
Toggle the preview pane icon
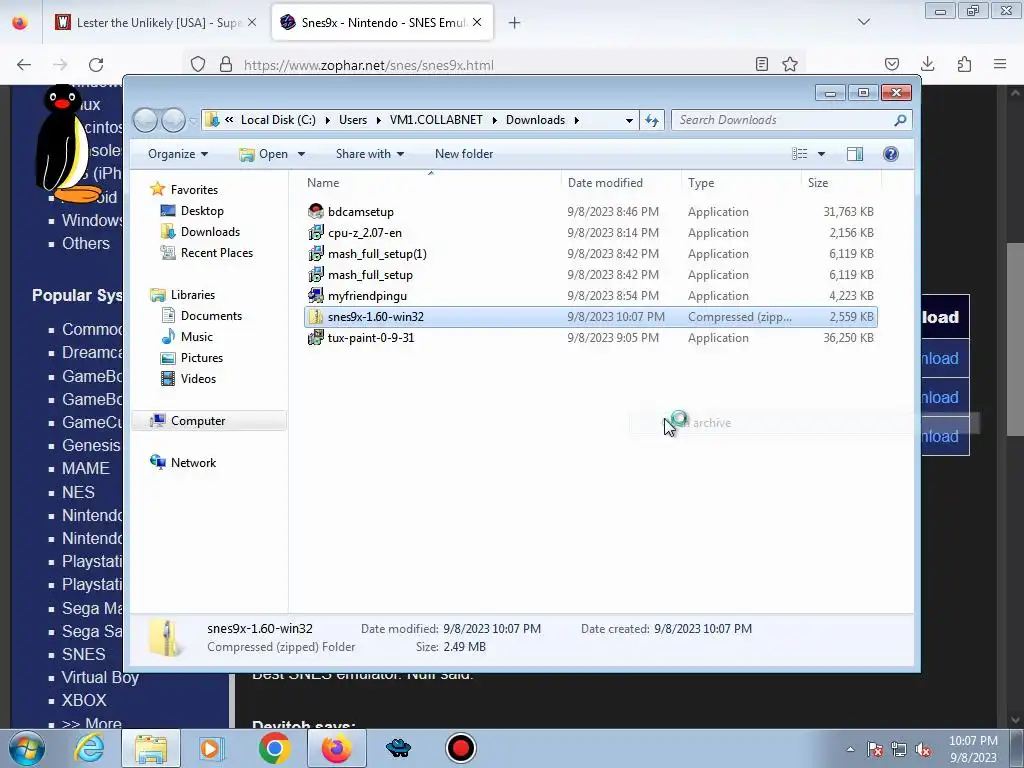coord(855,154)
